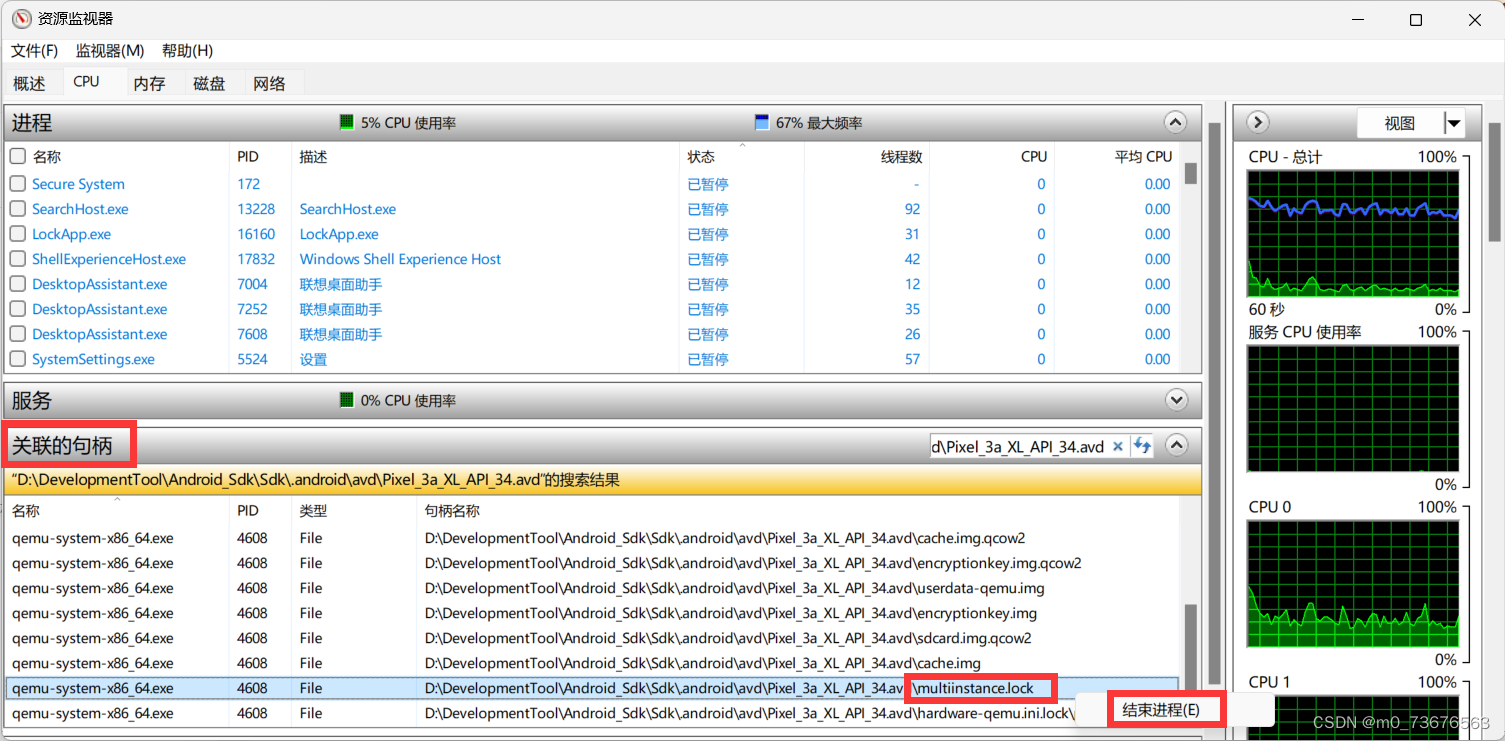Open the 帮助(H) menu
Image resolution: width=1505 pixels, height=741 pixels.
(x=187, y=51)
